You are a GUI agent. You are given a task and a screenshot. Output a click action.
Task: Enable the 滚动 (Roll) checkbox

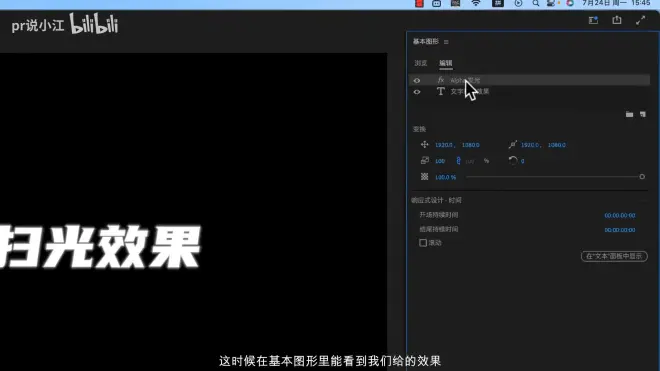(x=423, y=243)
